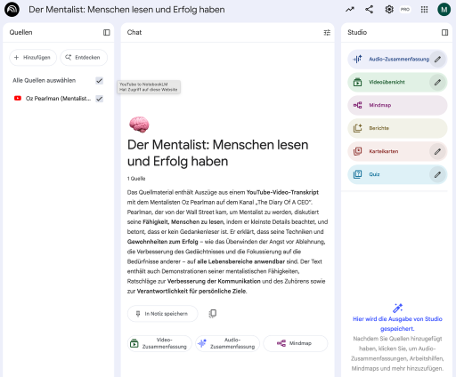Viewport: 456px width, 377px height.
Task: Click Audio-Zusammenfassung chat suggestion chip
Action: 228,343
